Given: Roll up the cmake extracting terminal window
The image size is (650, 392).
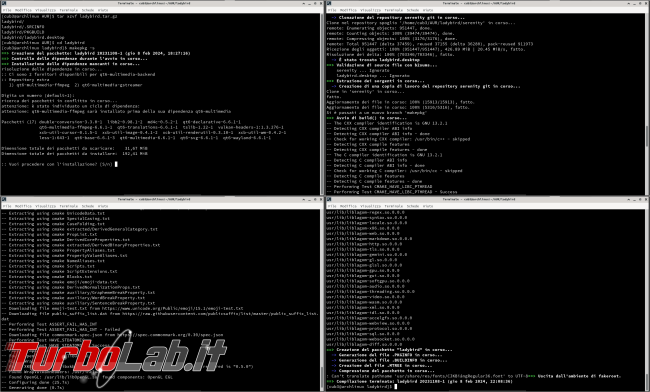Looking at the screenshot, I should coord(303,199).
